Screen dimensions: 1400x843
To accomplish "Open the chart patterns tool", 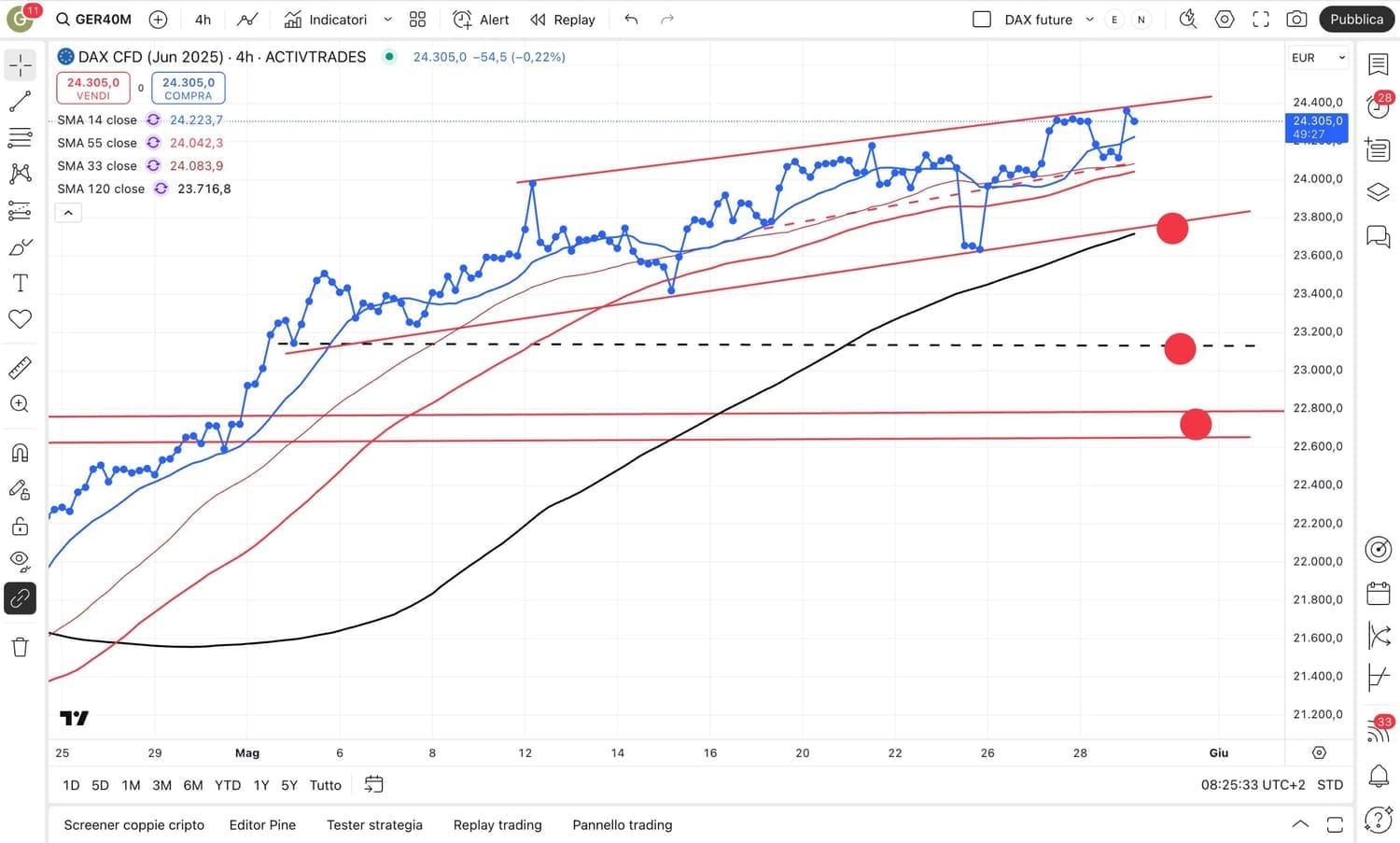I will (x=21, y=174).
